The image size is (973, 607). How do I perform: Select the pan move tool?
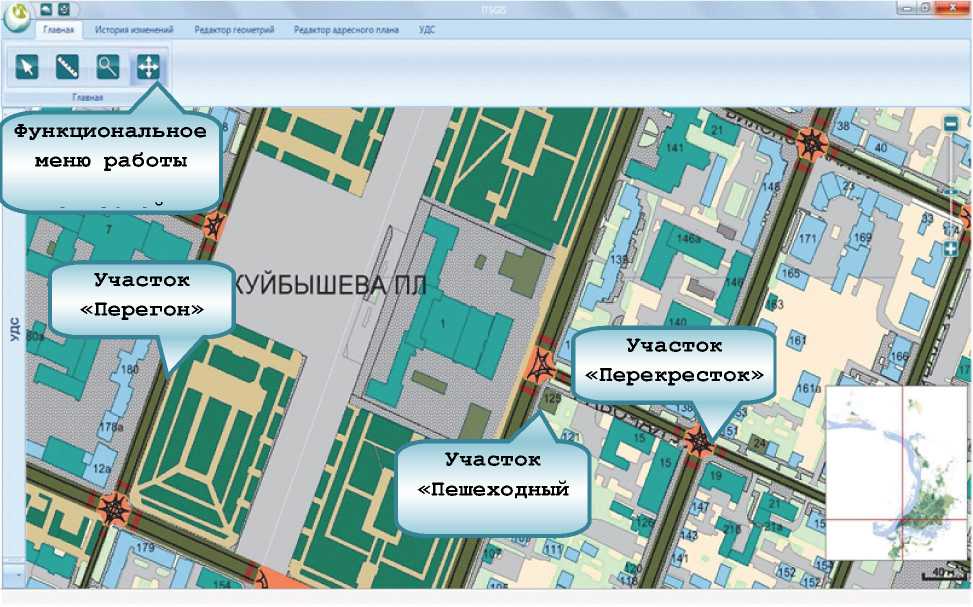(148, 67)
